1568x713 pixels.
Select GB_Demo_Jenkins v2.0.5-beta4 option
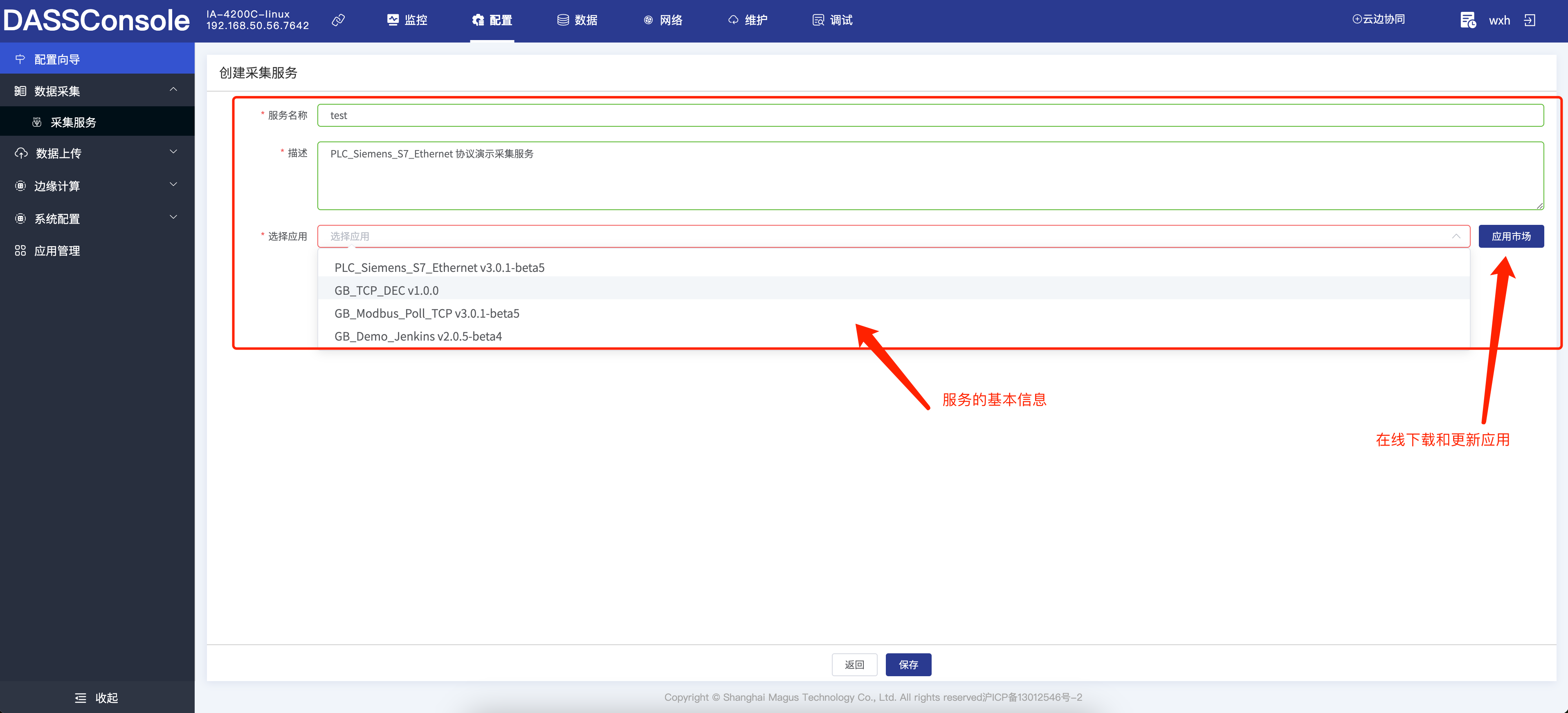(894, 336)
